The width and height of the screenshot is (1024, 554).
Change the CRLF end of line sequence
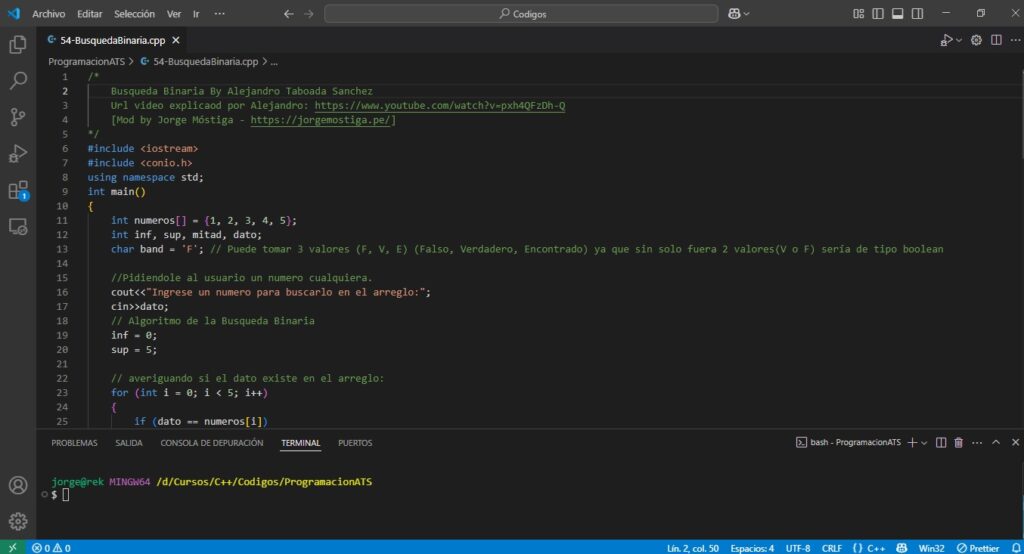coord(831,548)
